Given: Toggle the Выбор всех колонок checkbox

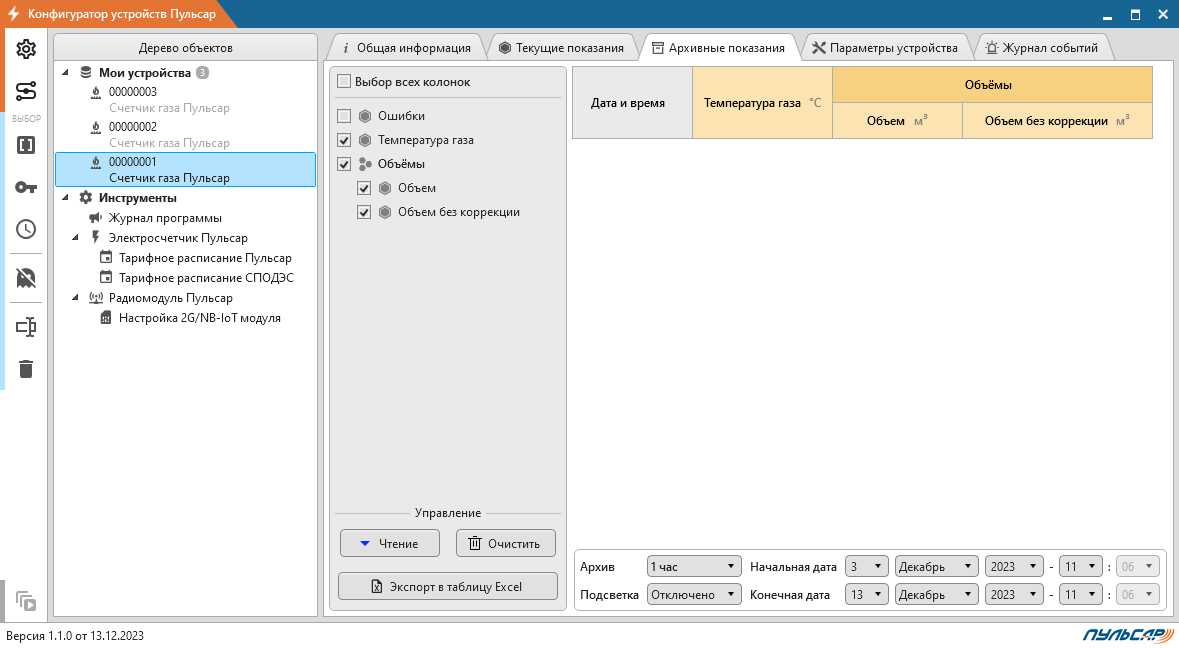Looking at the screenshot, I should click(344, 81).
